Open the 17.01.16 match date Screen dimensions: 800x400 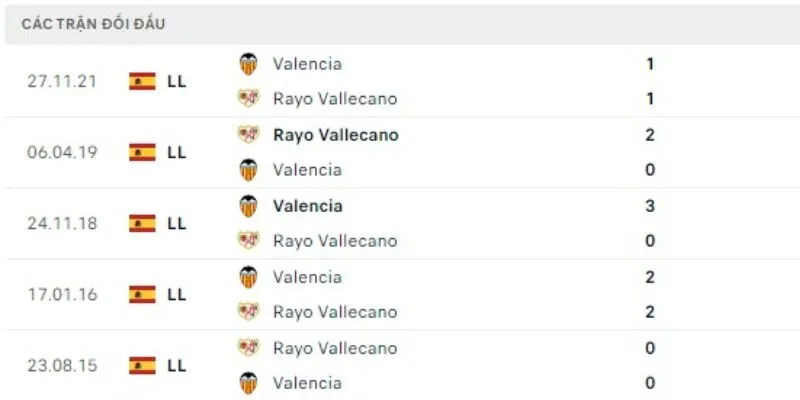pos(62,294)
